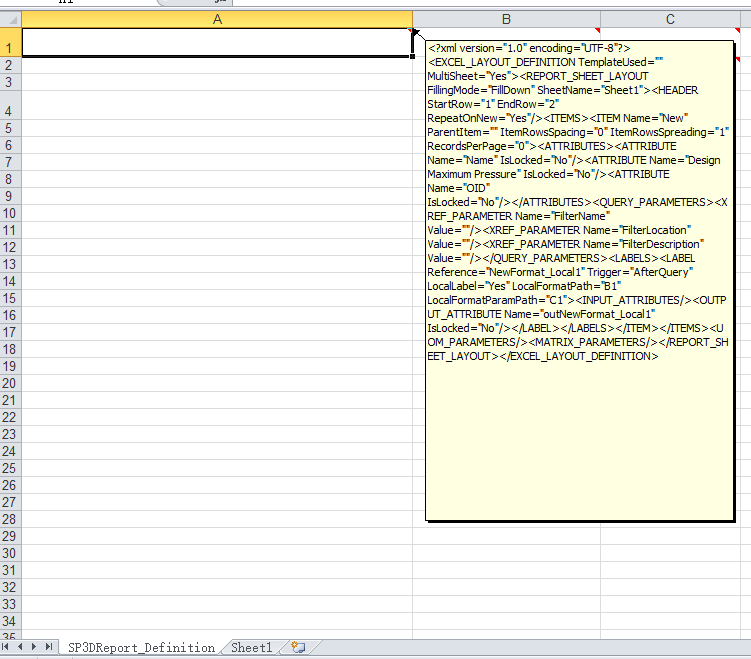The width and height of the screenshot is (751, 659).
Task: Open the SP3DReport_Definition sheet tab
Action: [x=141, y=648]
